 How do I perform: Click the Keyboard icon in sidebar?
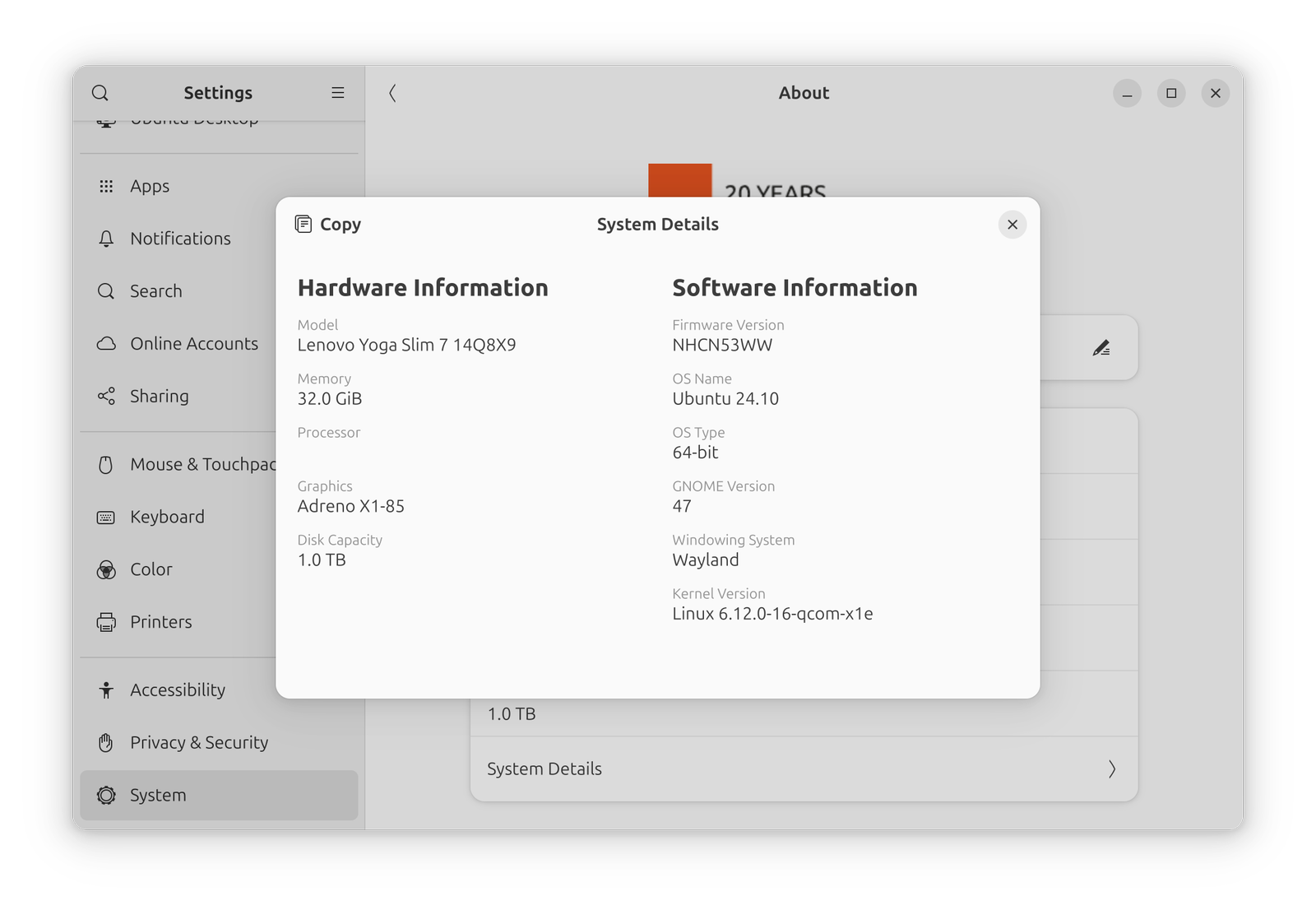click(106, 518)
